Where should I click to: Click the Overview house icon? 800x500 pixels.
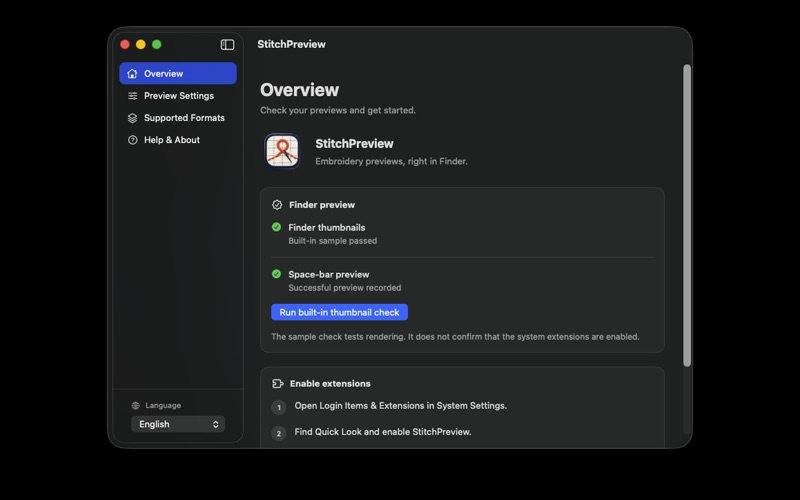[132, 73]
